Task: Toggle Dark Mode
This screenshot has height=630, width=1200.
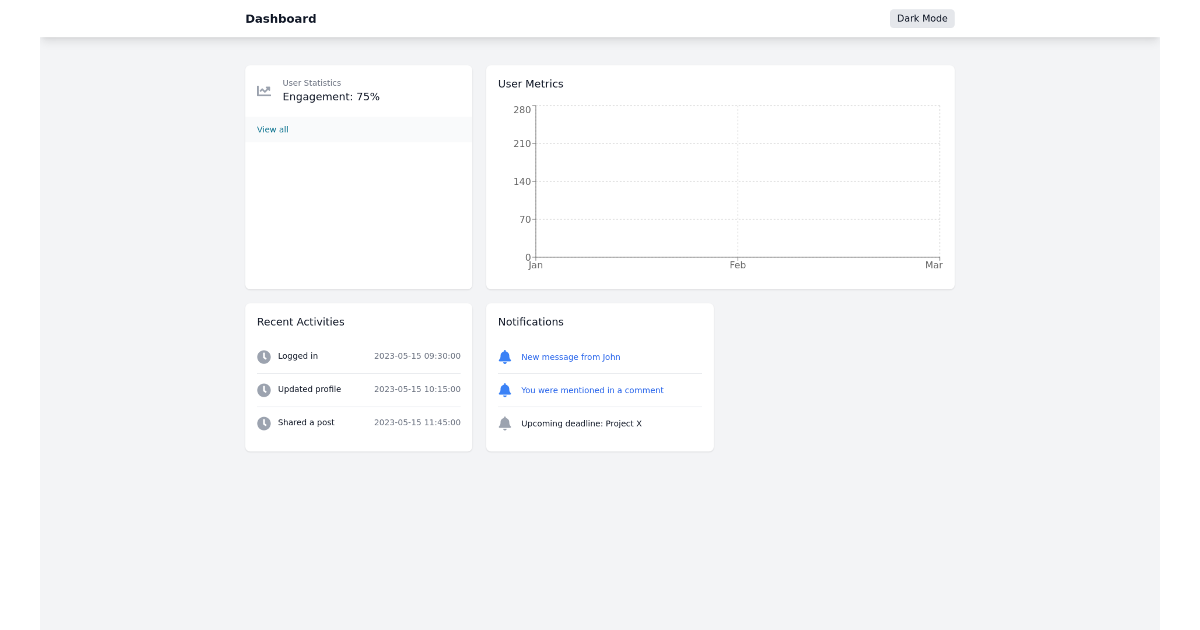Action: coord(921,18)
